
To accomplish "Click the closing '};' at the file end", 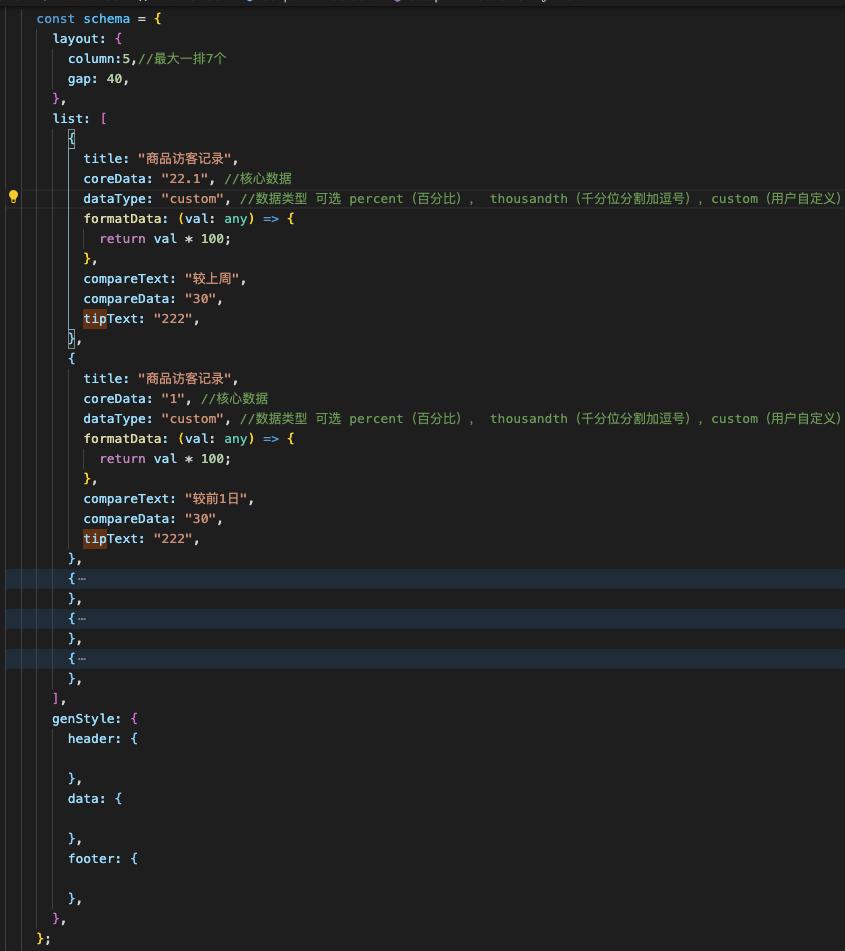I will tap(43, 939).
